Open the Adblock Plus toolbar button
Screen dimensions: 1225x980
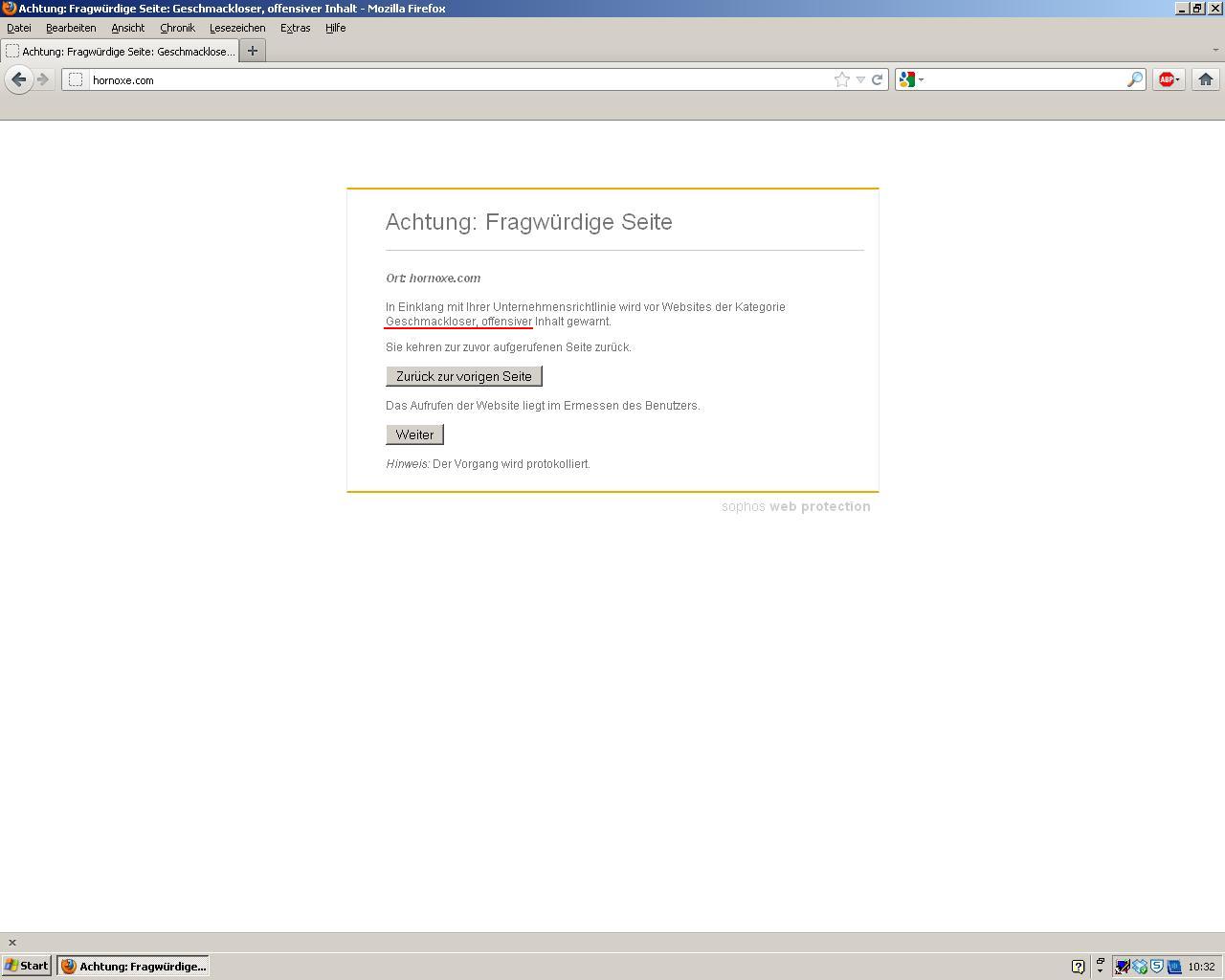pos(1168,79)
